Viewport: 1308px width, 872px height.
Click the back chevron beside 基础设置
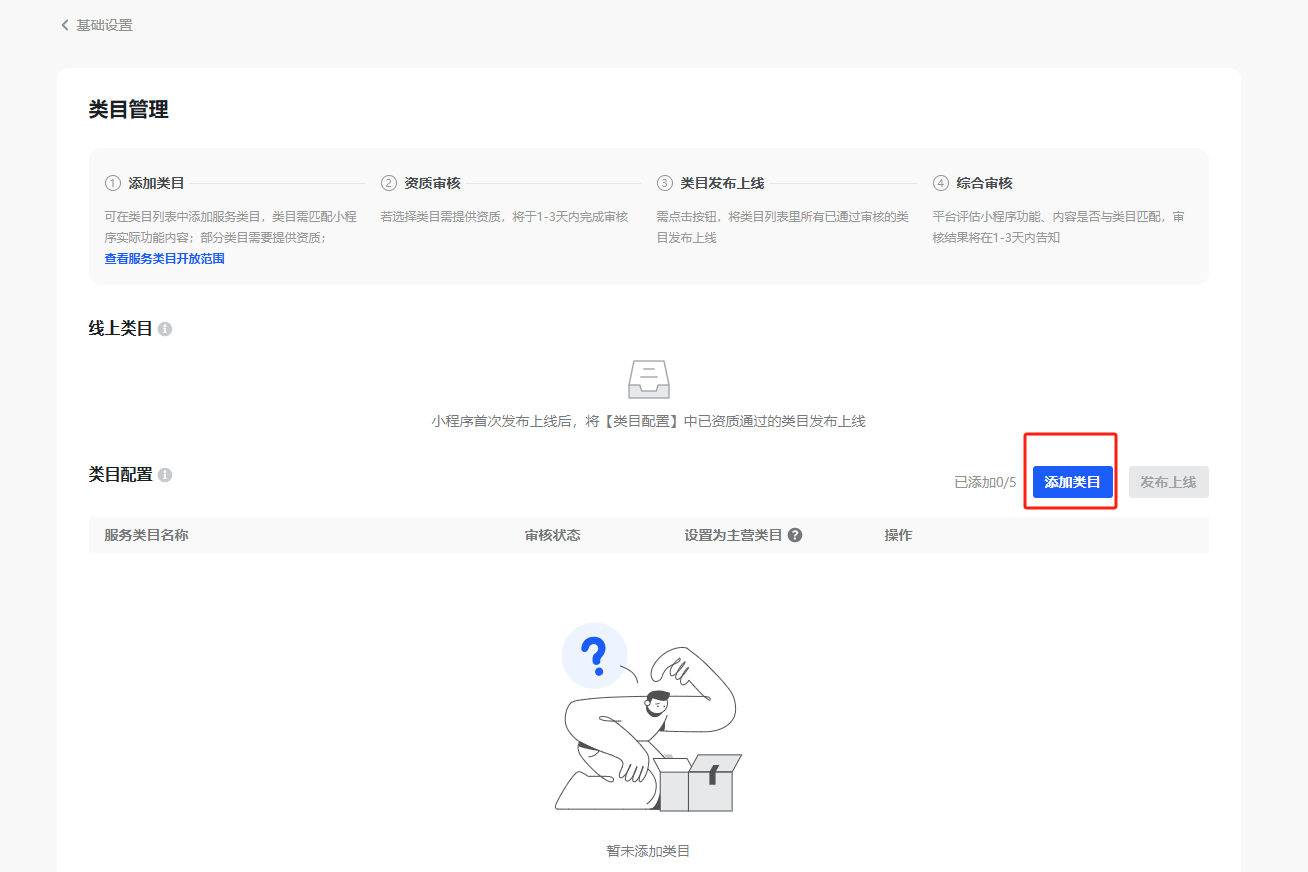(65, 25)
